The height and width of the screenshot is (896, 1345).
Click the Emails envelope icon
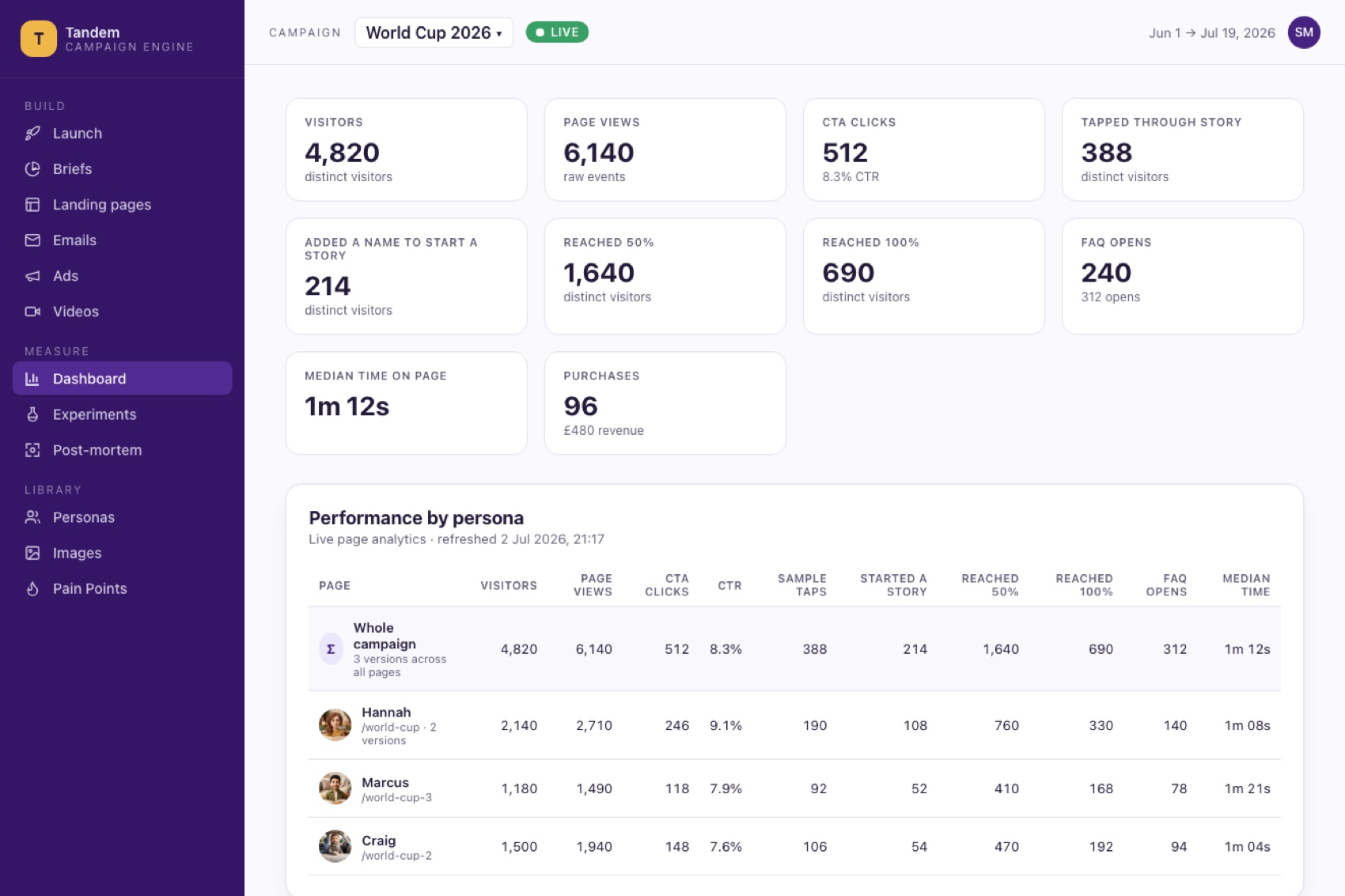[32, 240]
